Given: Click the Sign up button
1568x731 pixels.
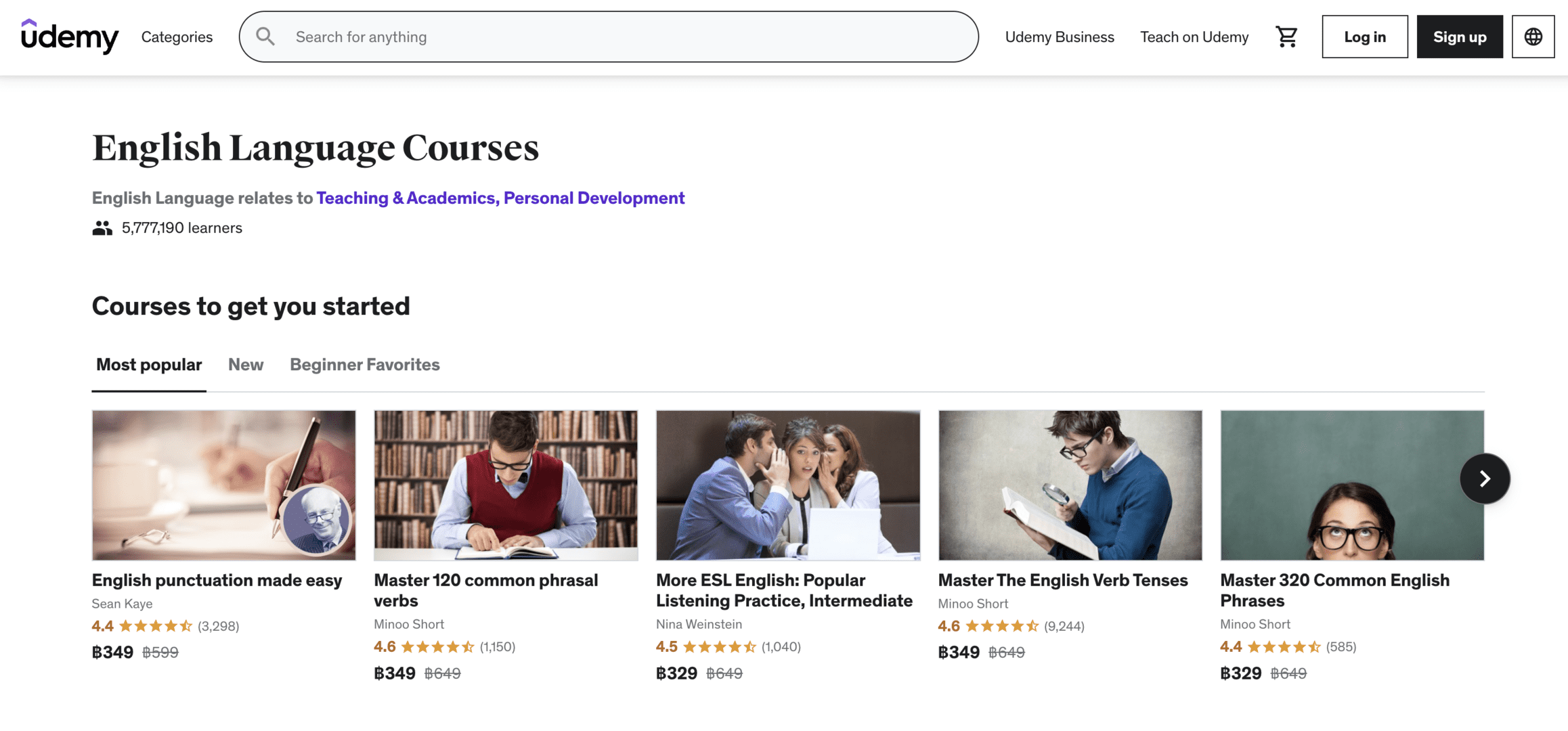Looking at the screenshot, I should coord(1460,37).
